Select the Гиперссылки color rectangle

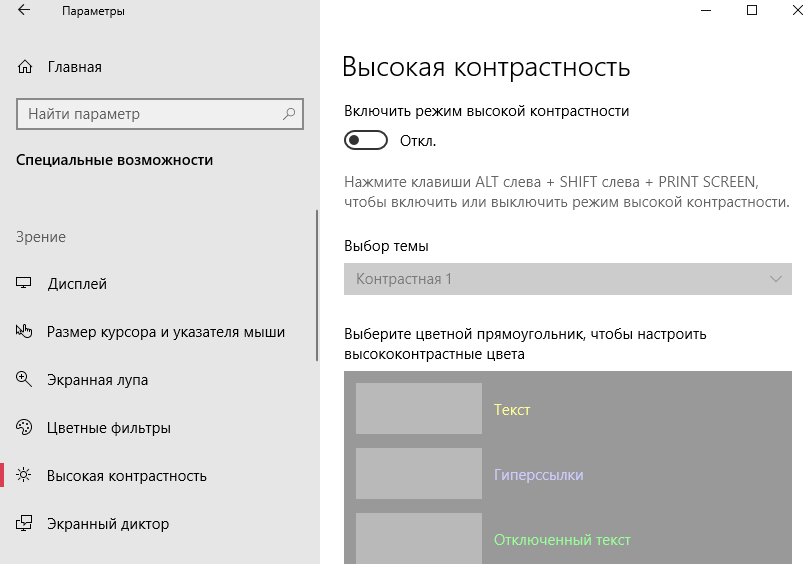[418, 474]
